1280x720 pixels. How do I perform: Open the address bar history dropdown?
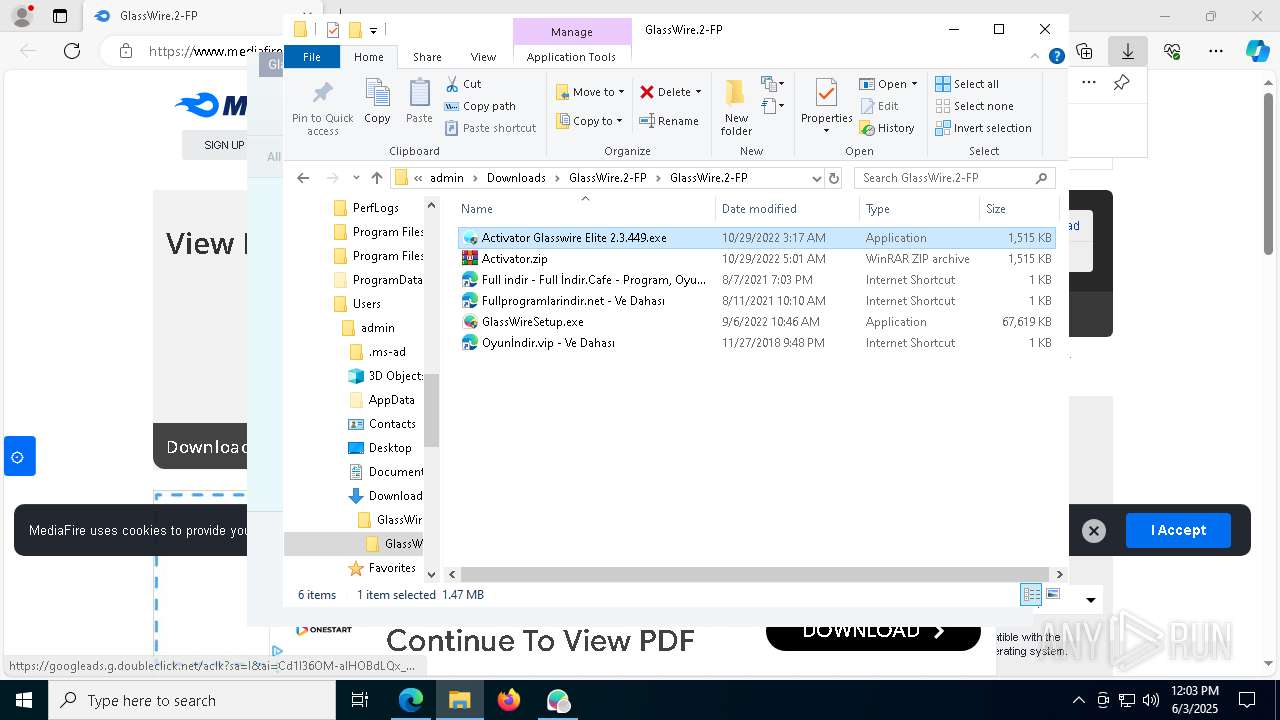click(817, 178)
